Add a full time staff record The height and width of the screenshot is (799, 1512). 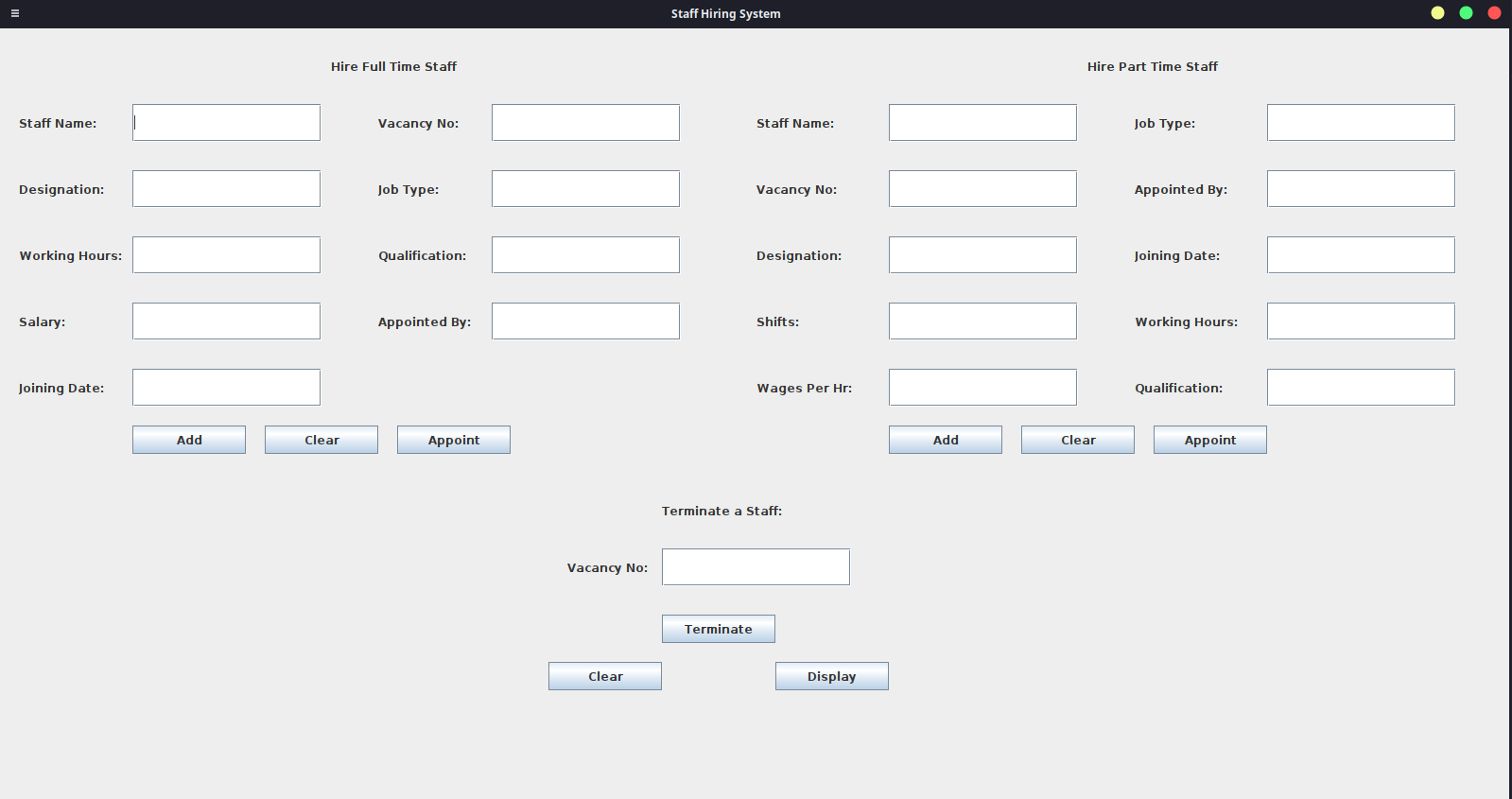(189, 440)
